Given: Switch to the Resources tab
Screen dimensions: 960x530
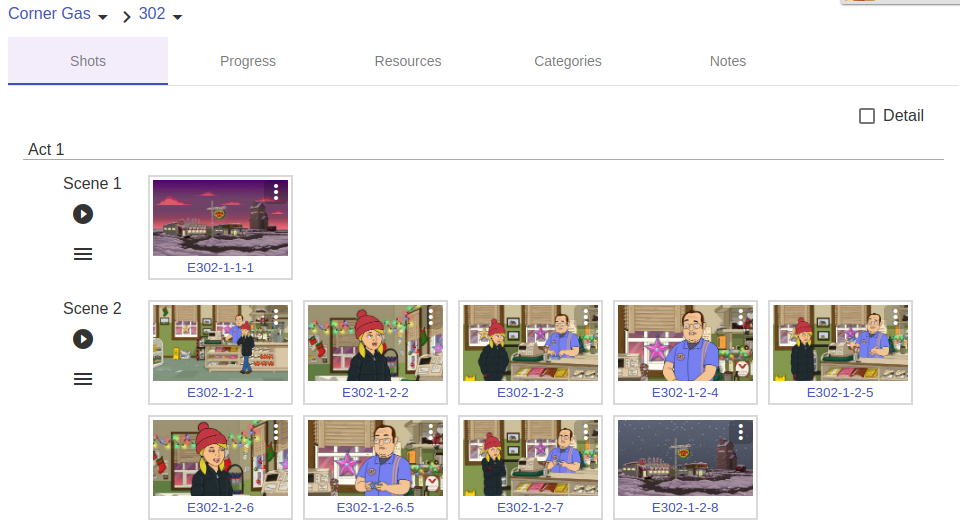Looking at the screenshot, I should pyautogui.click(x=408, y=61).
